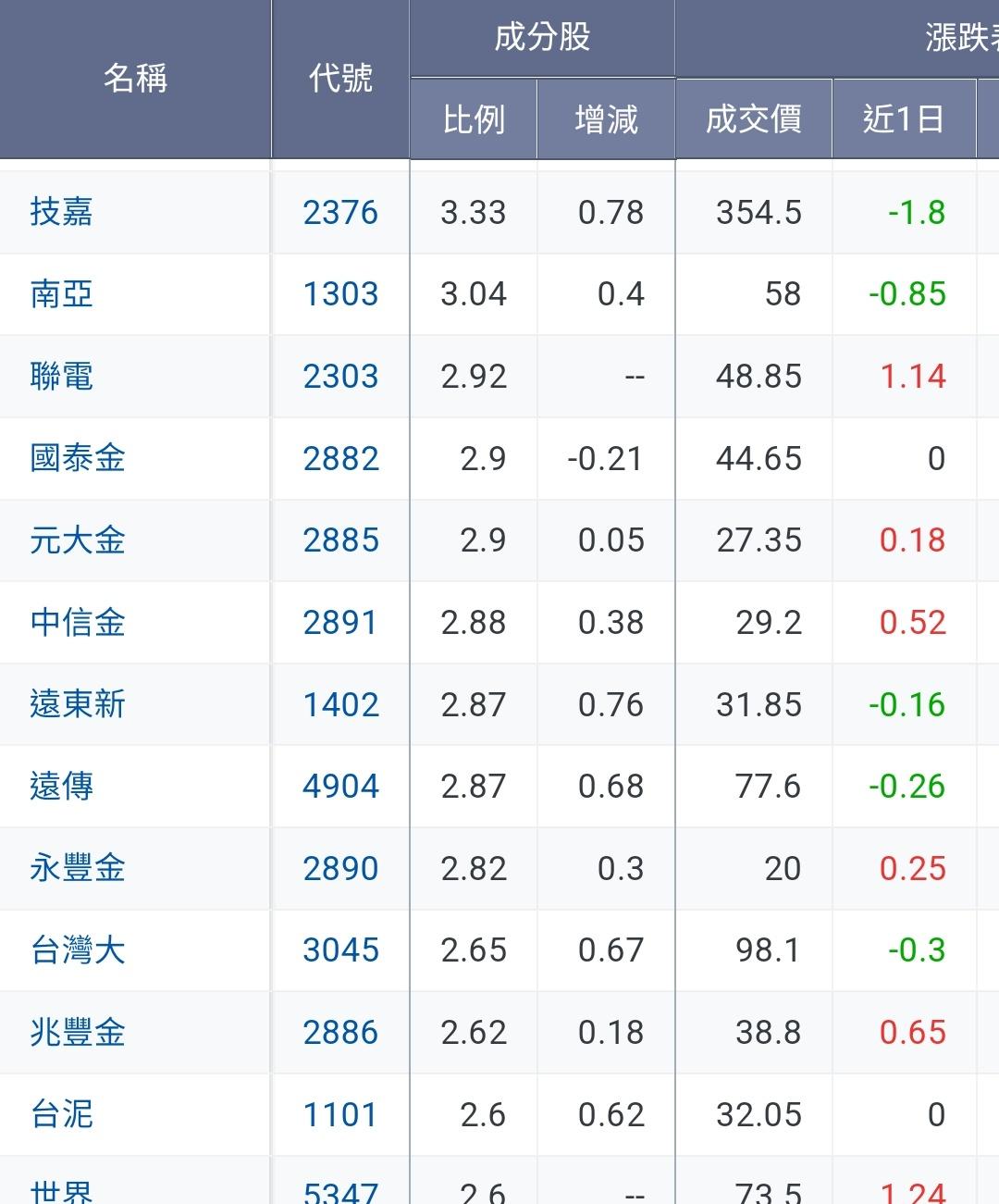Click stock code 2376
This screenshot has width=999, height=1204.
340,213
